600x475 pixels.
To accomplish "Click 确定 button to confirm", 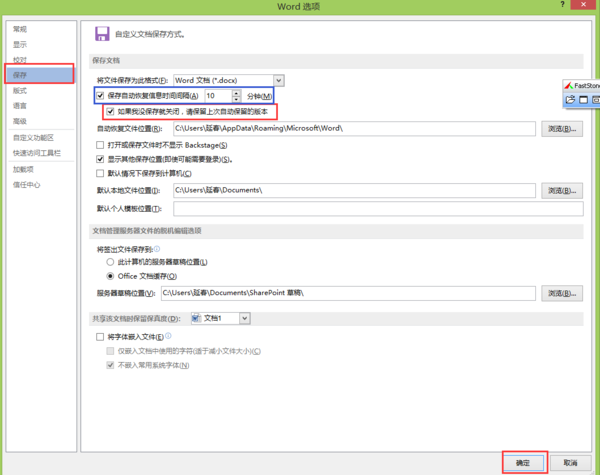I will pos(523,463).
